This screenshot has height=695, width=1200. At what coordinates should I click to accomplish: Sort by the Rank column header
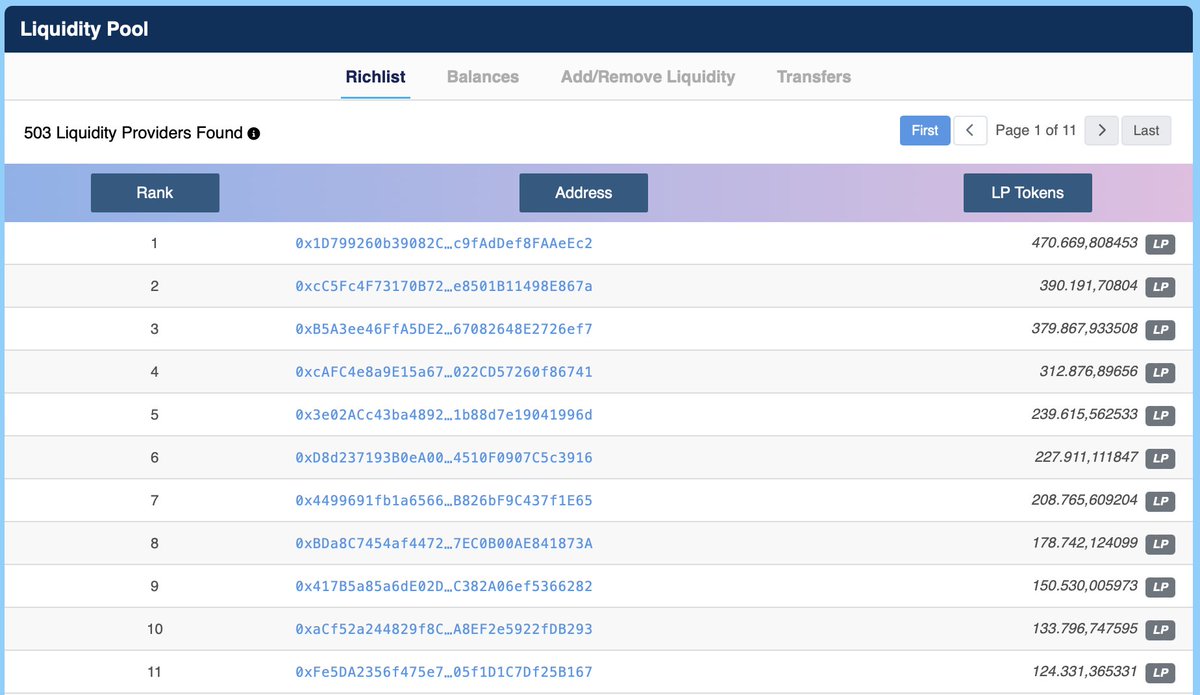click(155, 193)
